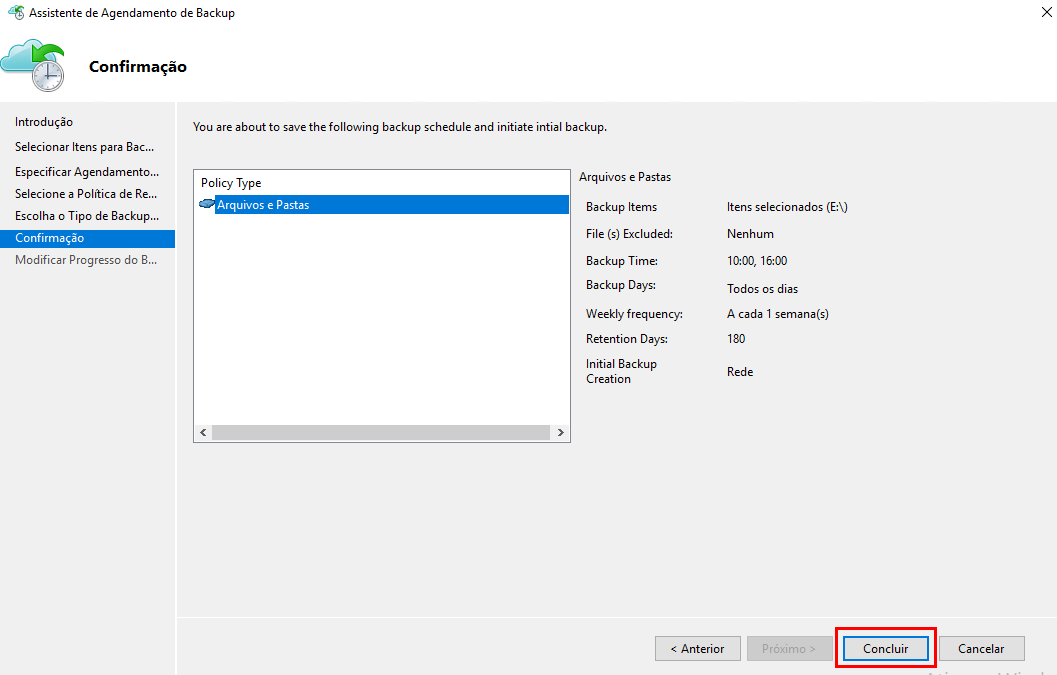This screenshot has width=1057, height=675.
Task: Click the Nenhum excluded files value
Action: point(750,234)
